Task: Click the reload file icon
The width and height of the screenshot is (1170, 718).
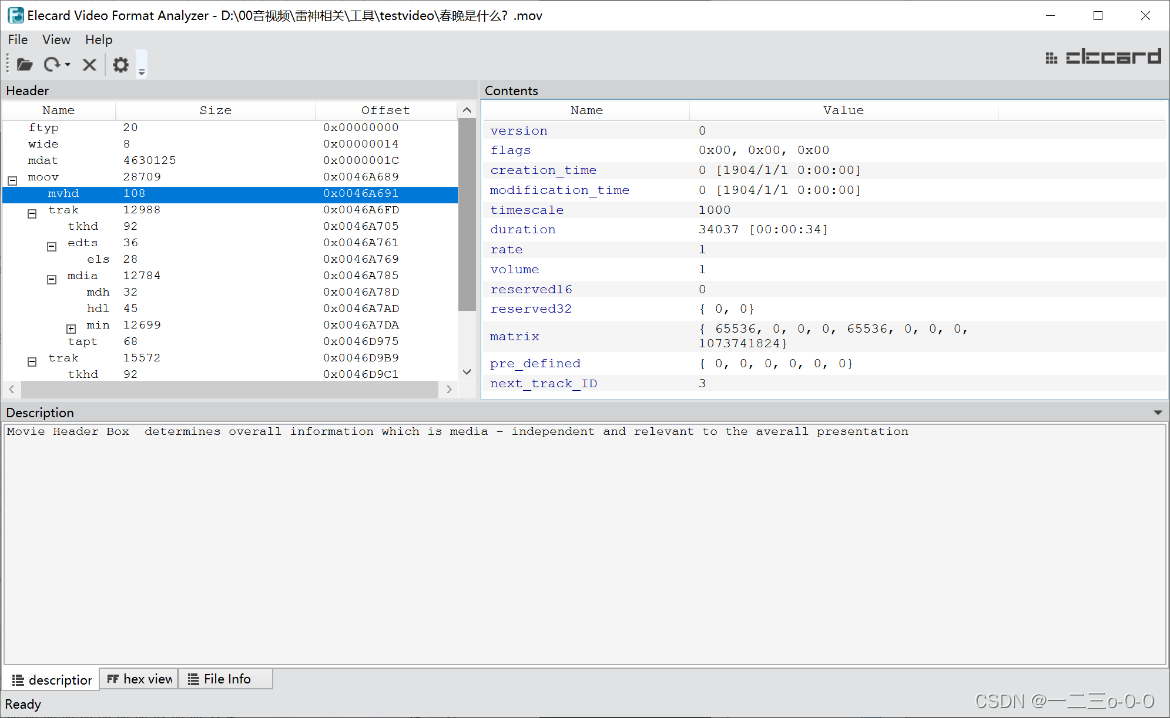Action: [51, 65]
